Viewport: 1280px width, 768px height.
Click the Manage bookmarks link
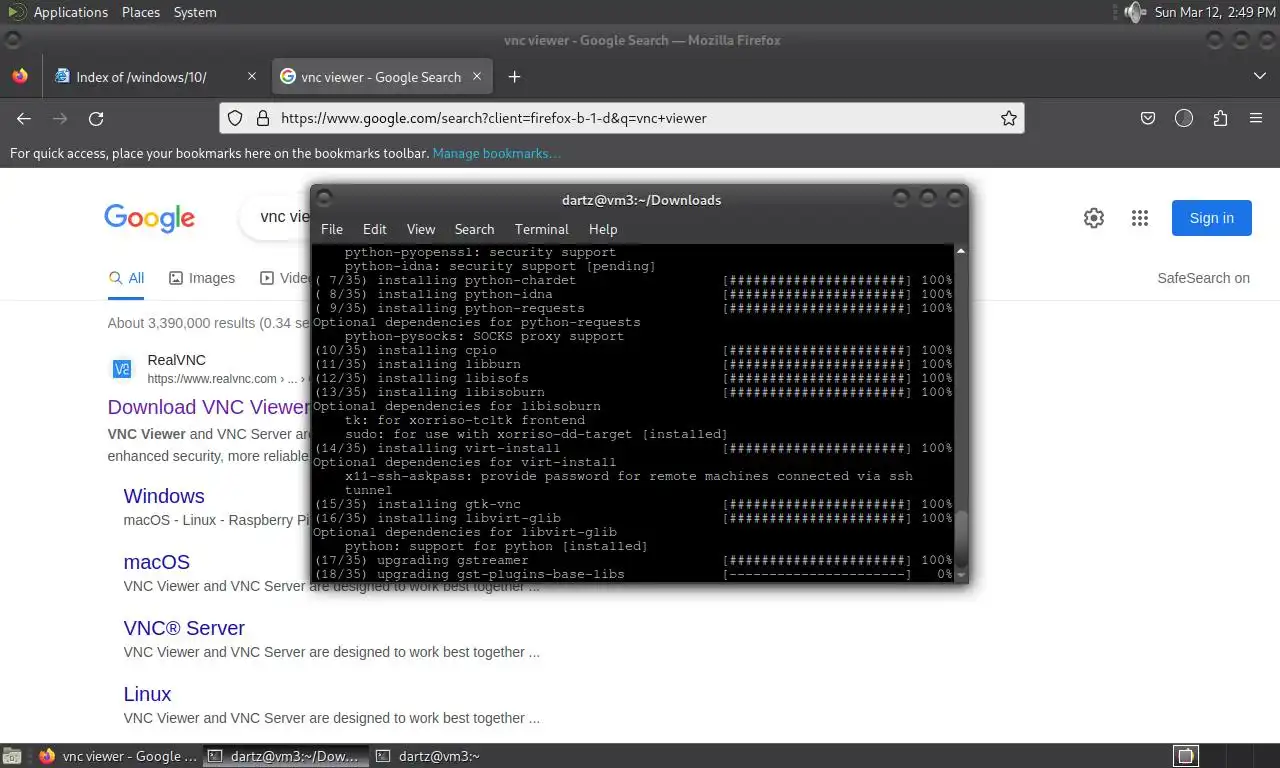click(496, 153)
